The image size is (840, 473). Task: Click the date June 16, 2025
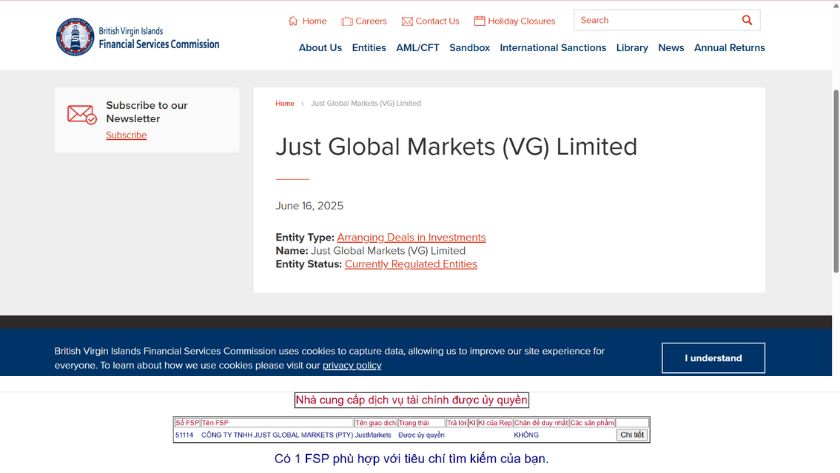pyautogui.click(x=309, y=206)
